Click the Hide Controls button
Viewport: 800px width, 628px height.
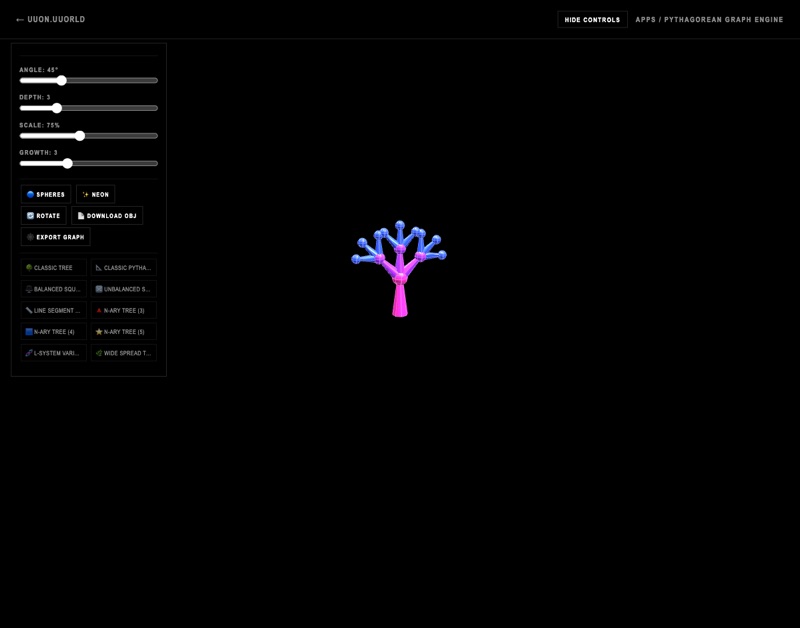(x=592, y=19)
